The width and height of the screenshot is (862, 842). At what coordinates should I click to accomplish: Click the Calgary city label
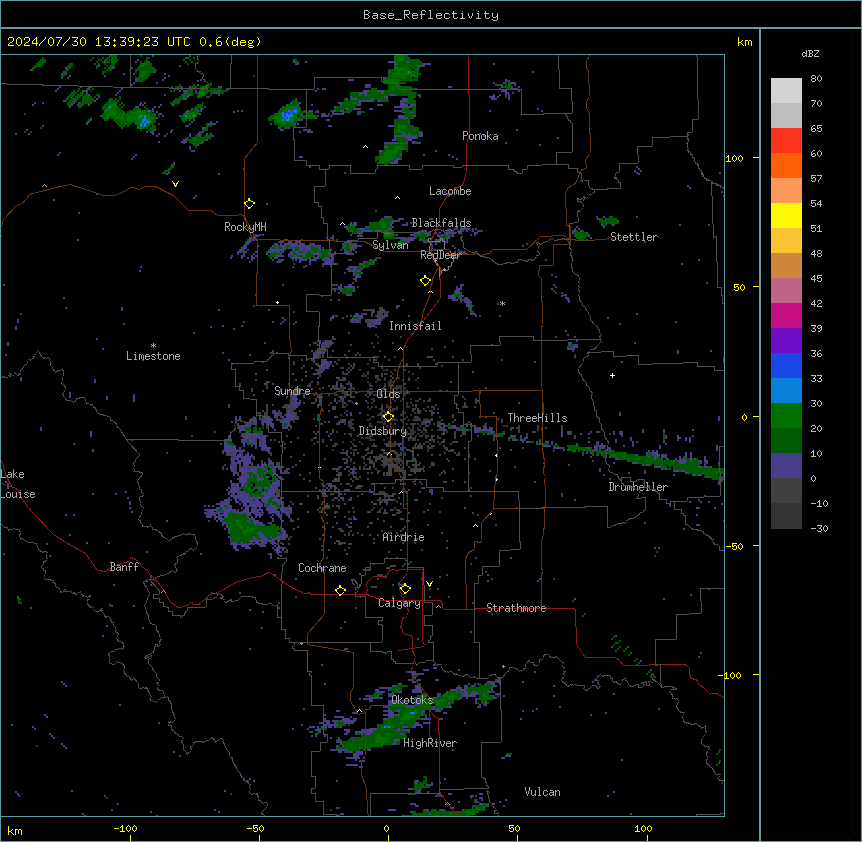pos(399,603)
